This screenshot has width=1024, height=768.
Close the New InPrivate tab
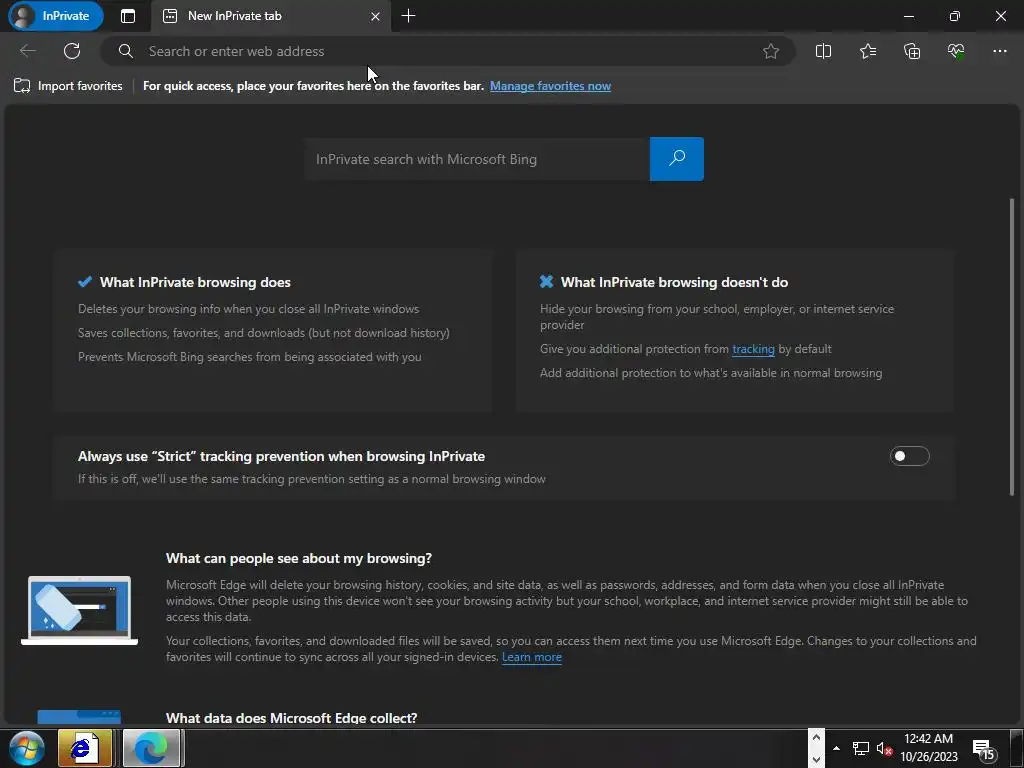tap(376, 16)
